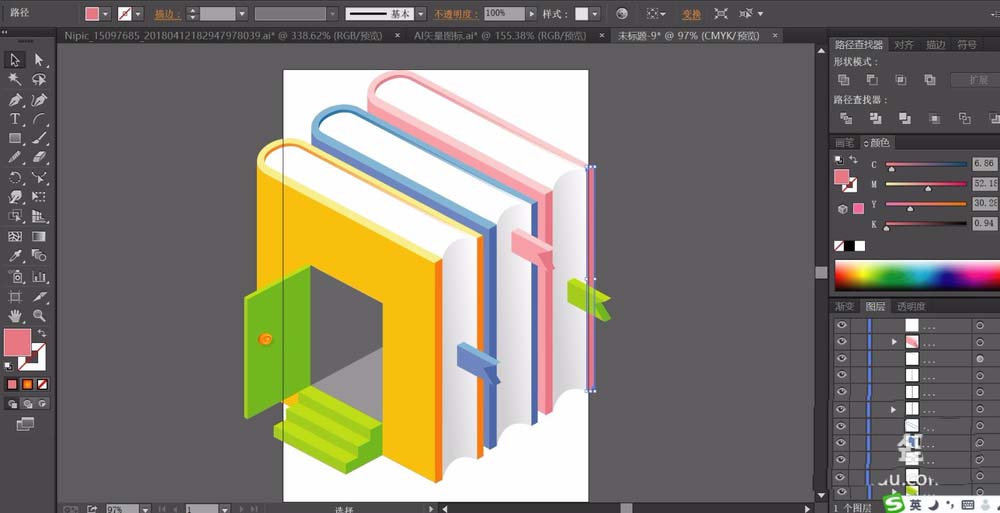This screenshot has width=1000, height=513.
Task: Set fill to None mode button
Action: (42, 384)
